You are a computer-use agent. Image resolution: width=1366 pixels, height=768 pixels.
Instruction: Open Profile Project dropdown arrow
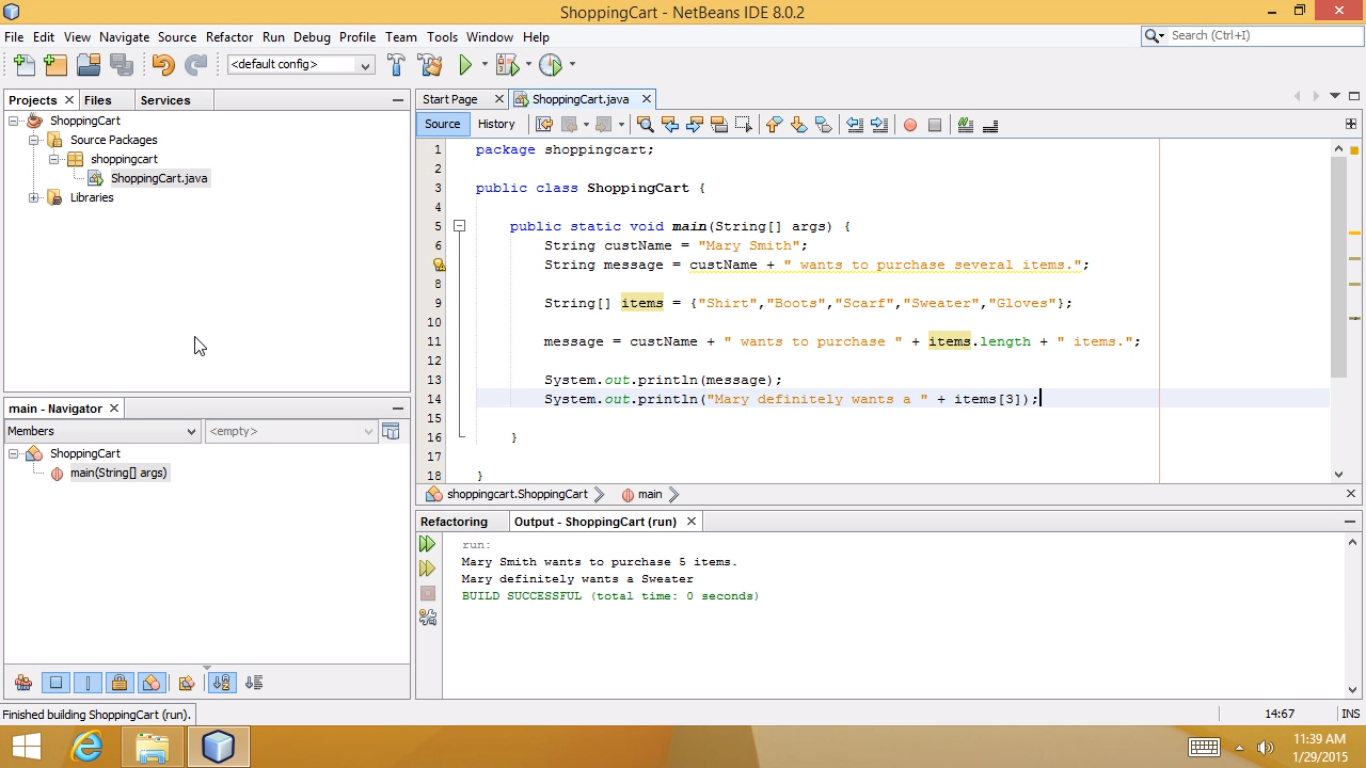coord(572,65)
